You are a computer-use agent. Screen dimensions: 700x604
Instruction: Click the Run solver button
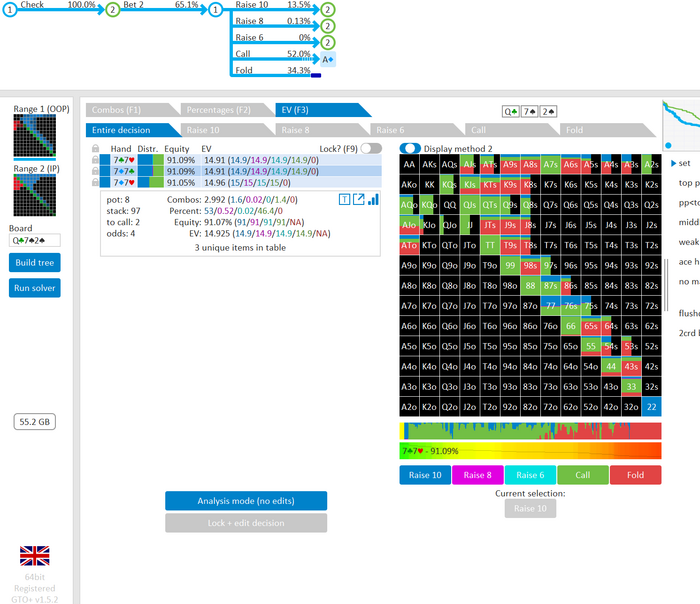pyautogui.click(x=34, y=288)
